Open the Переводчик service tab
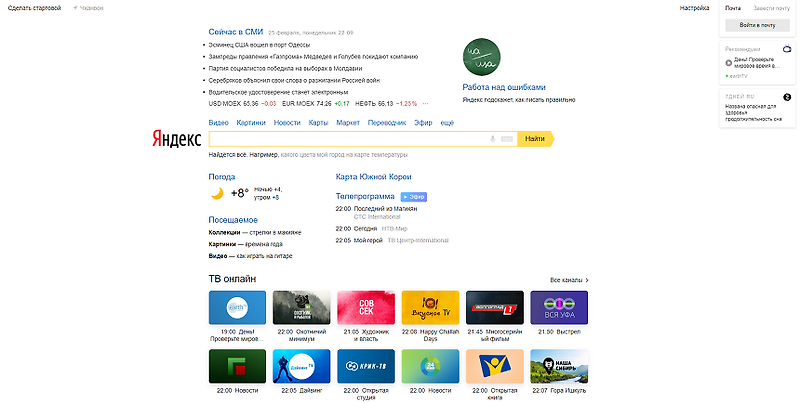This screenshot has width=800, height=403. coord(387,123)
